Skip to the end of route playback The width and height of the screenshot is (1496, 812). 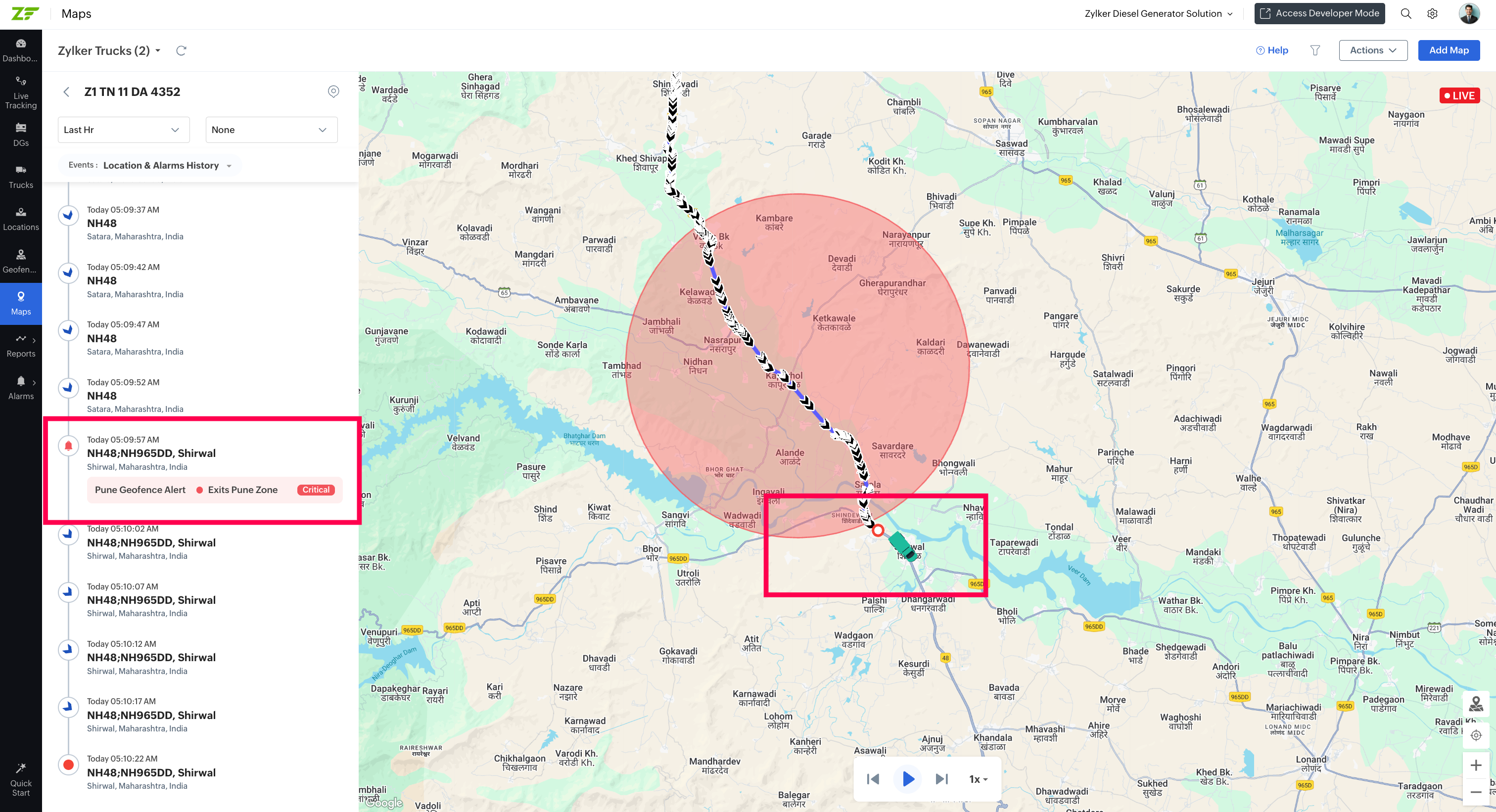tap(941, 779)
